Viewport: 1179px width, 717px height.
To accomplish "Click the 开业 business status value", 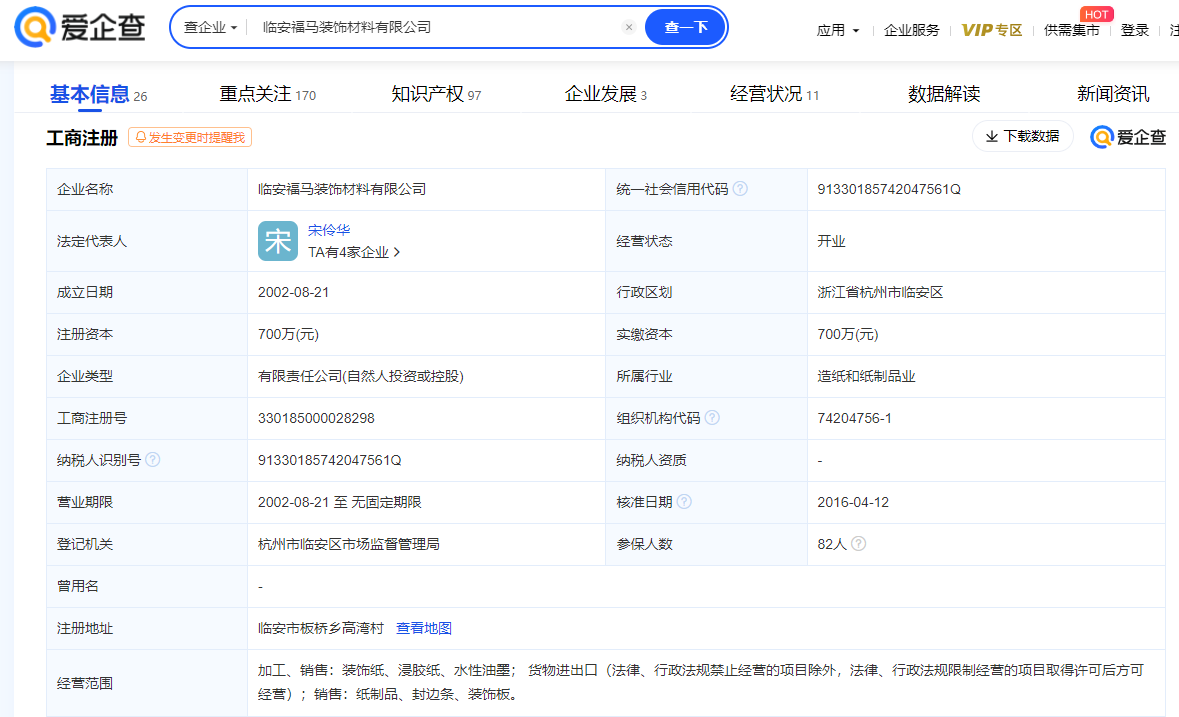I will point(831,241).
